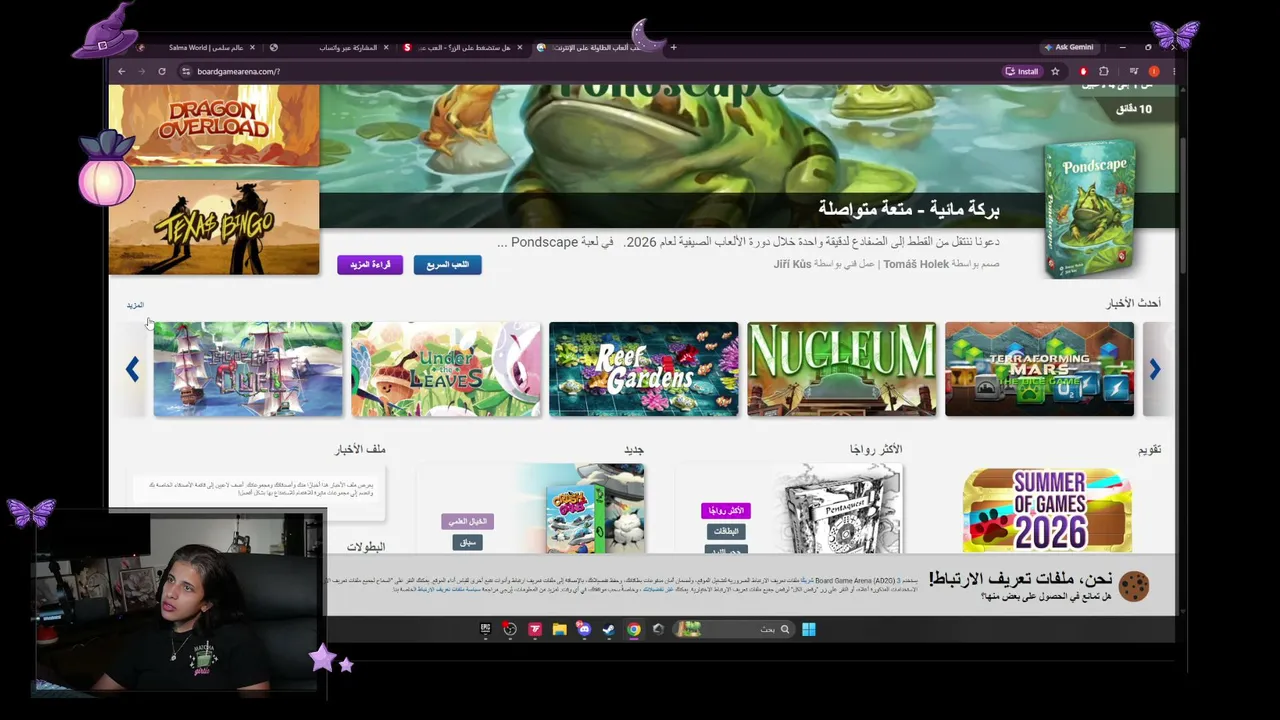1280x720 pixels.
Task: Show next games with the right carousel arrow
Action: point(1154,369)
